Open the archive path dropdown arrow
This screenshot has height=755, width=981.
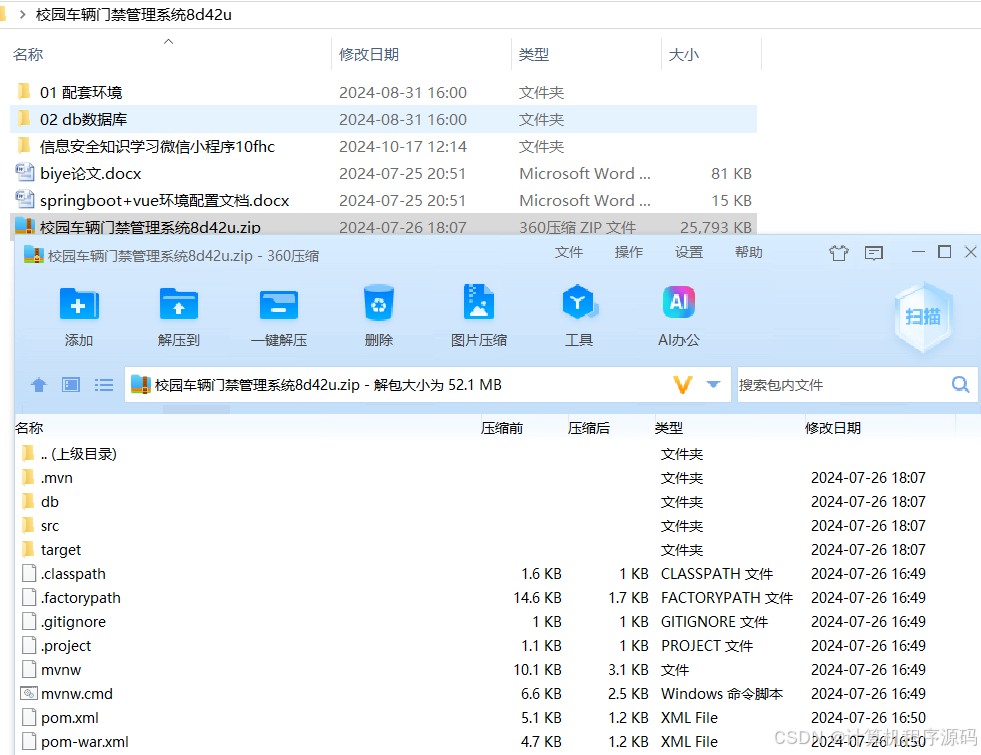point(711,384)
